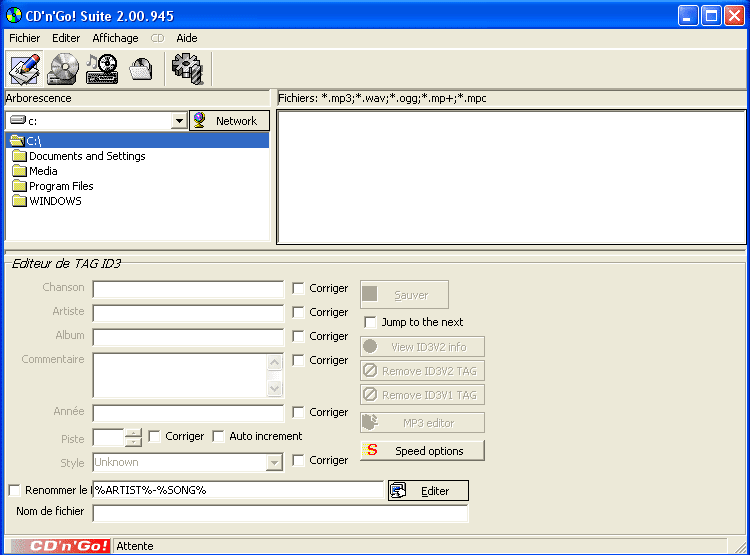The width and height of the screenshot is (750, 555).
Task: Open the Aide menu
Action: (187, 38)
